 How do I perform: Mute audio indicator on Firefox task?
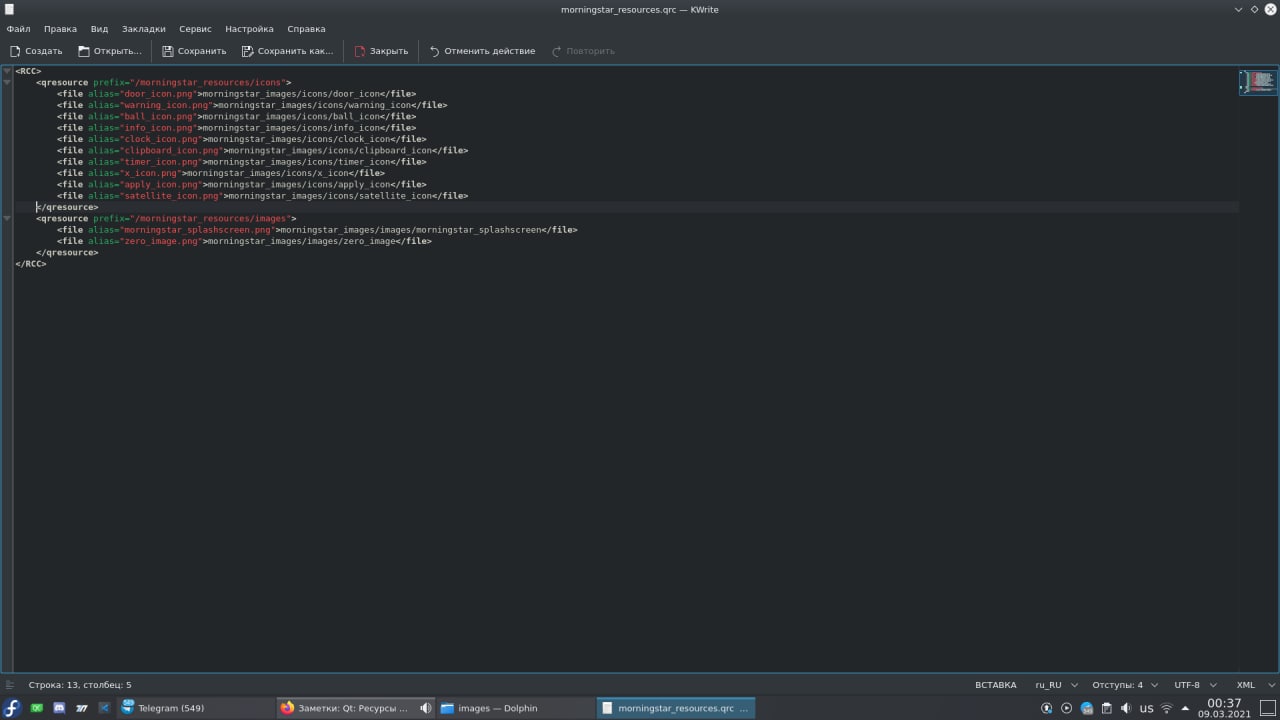pyautogui.click(x=425, y=708)
